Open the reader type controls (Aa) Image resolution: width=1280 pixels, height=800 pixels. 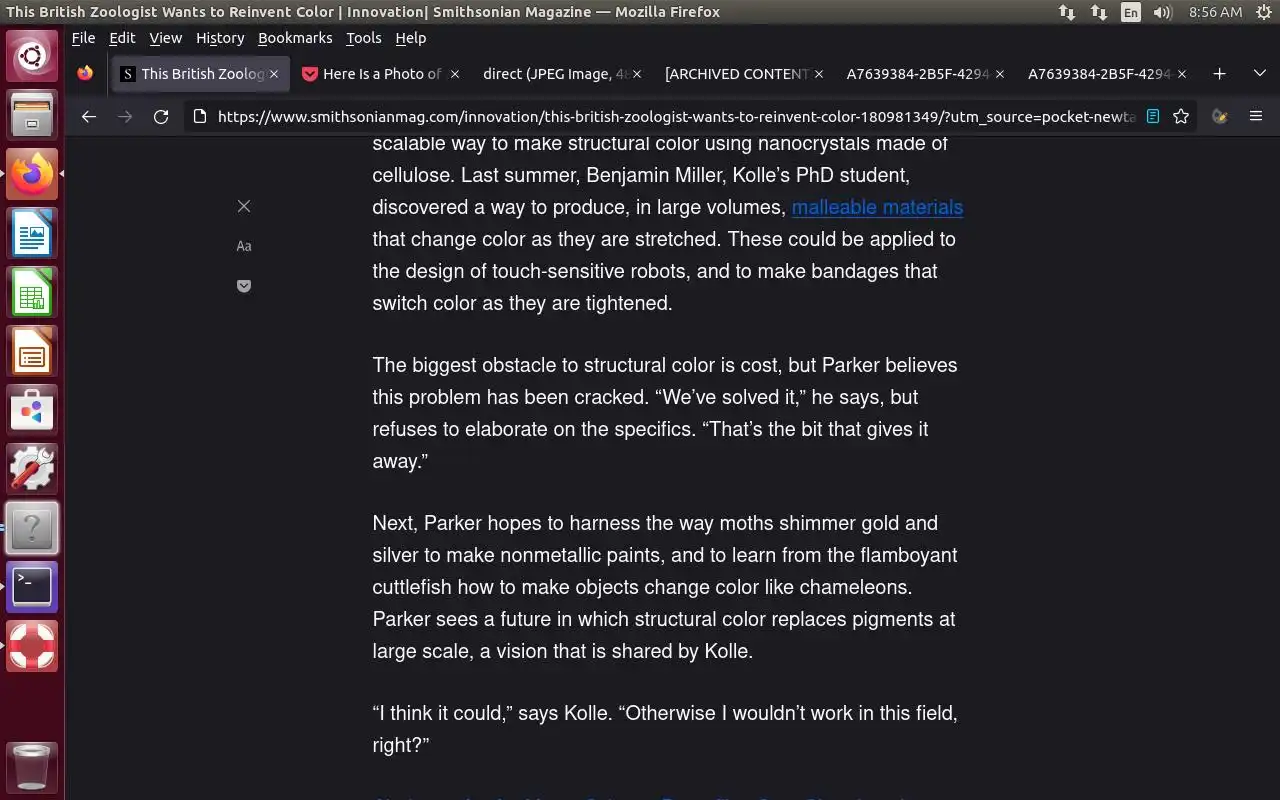coord(244,246)
